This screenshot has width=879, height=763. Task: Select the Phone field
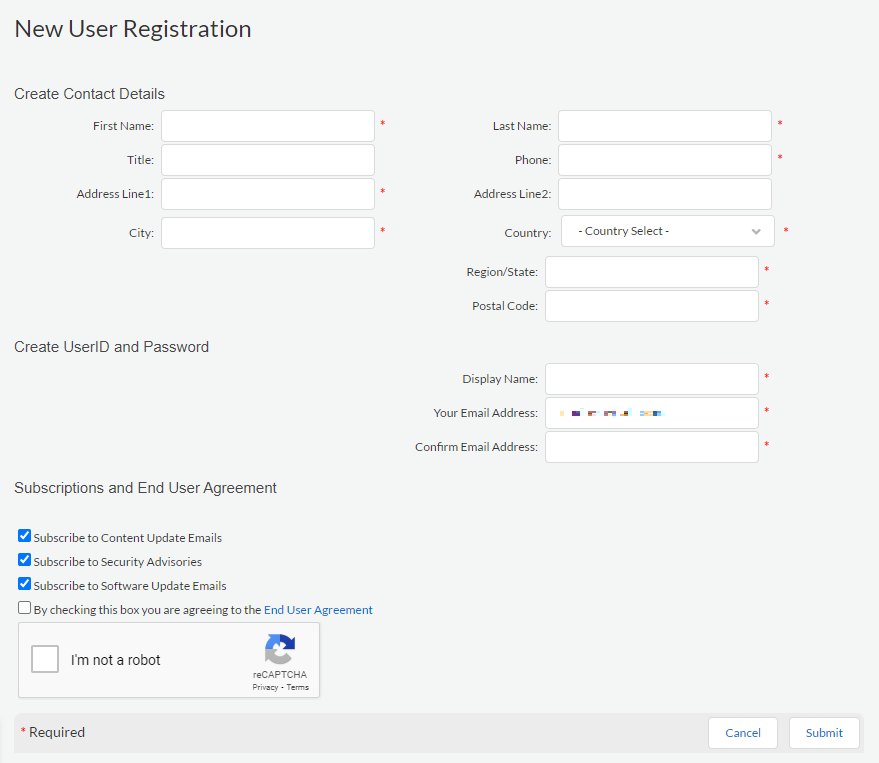coord(664,159)
